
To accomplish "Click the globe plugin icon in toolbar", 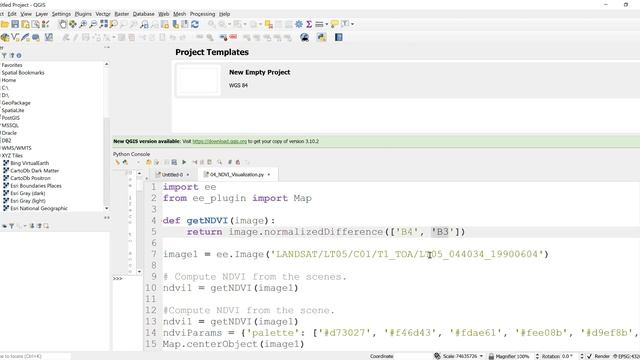I will 304,38.
